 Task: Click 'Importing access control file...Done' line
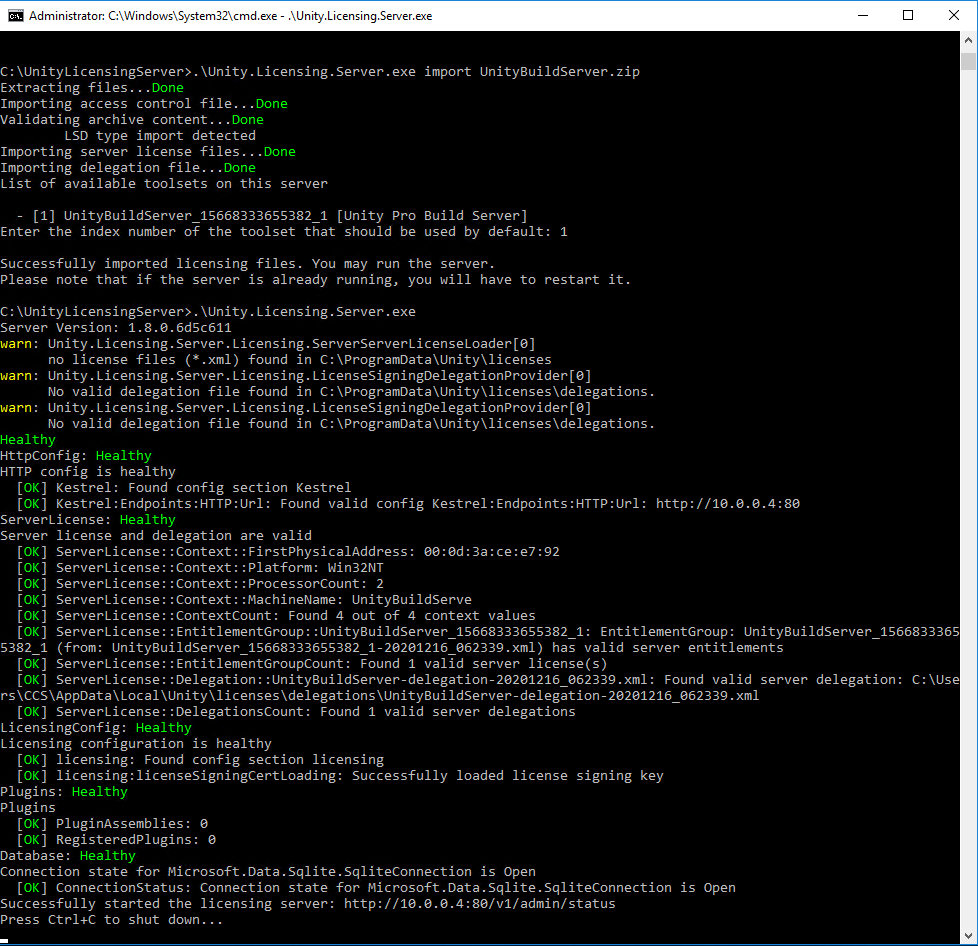(x=144, y=104)
